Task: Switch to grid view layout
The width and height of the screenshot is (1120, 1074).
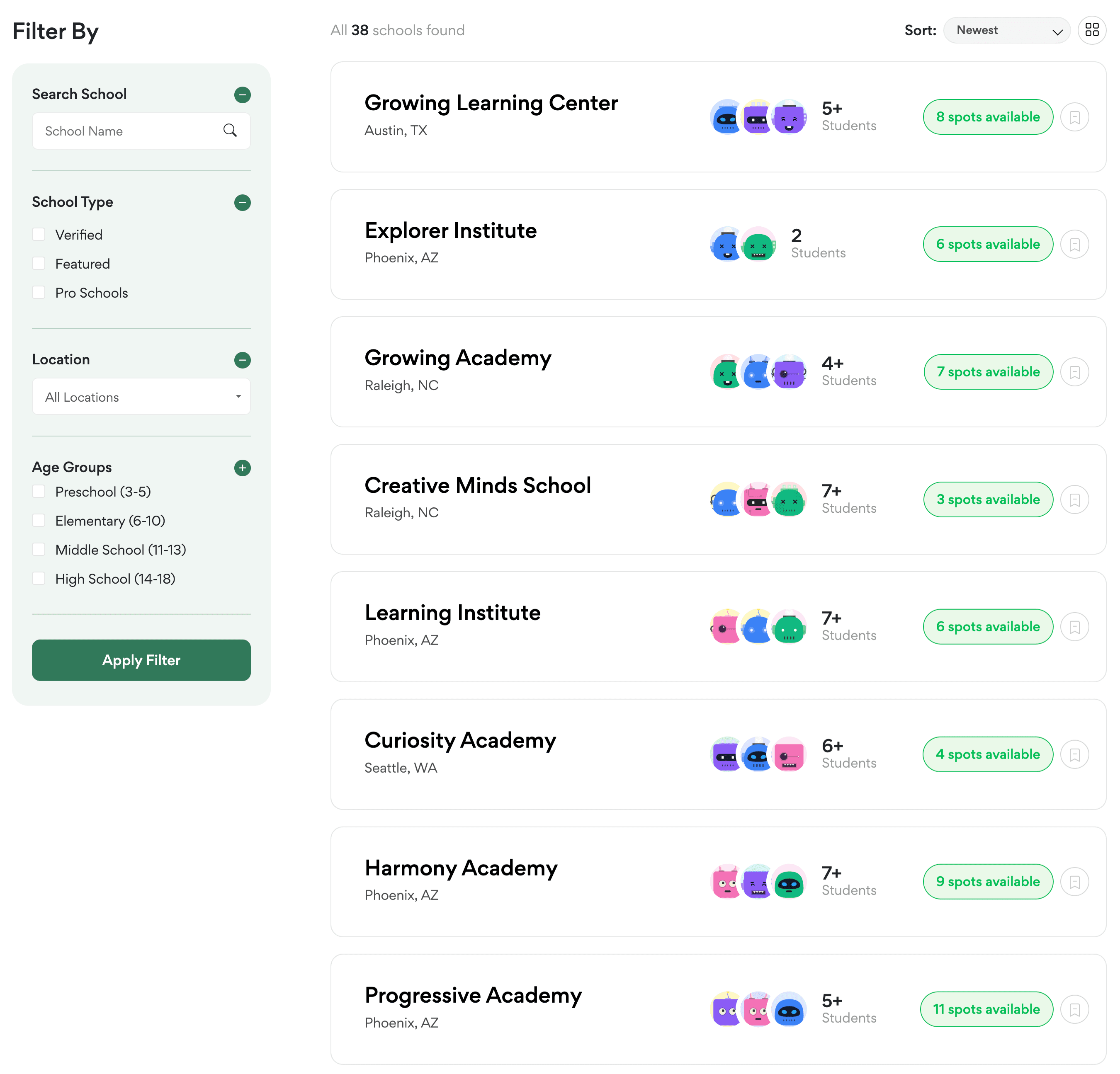Action: pyautogui.click(x=1092, y=30)
